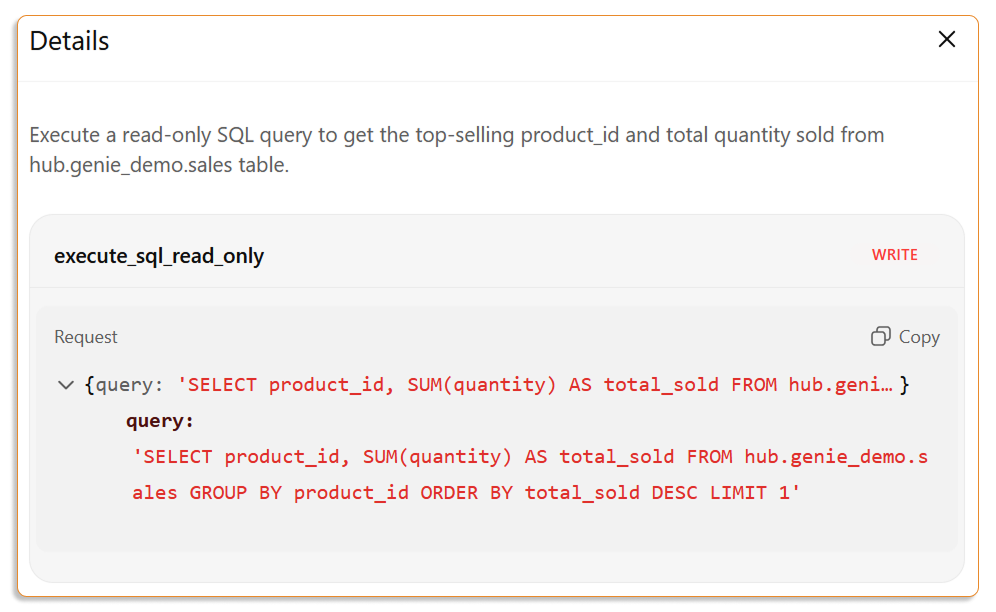This screenshot has width=996, height=612.
Task: Click the closing brace of the request object
Action: [904, 385]
